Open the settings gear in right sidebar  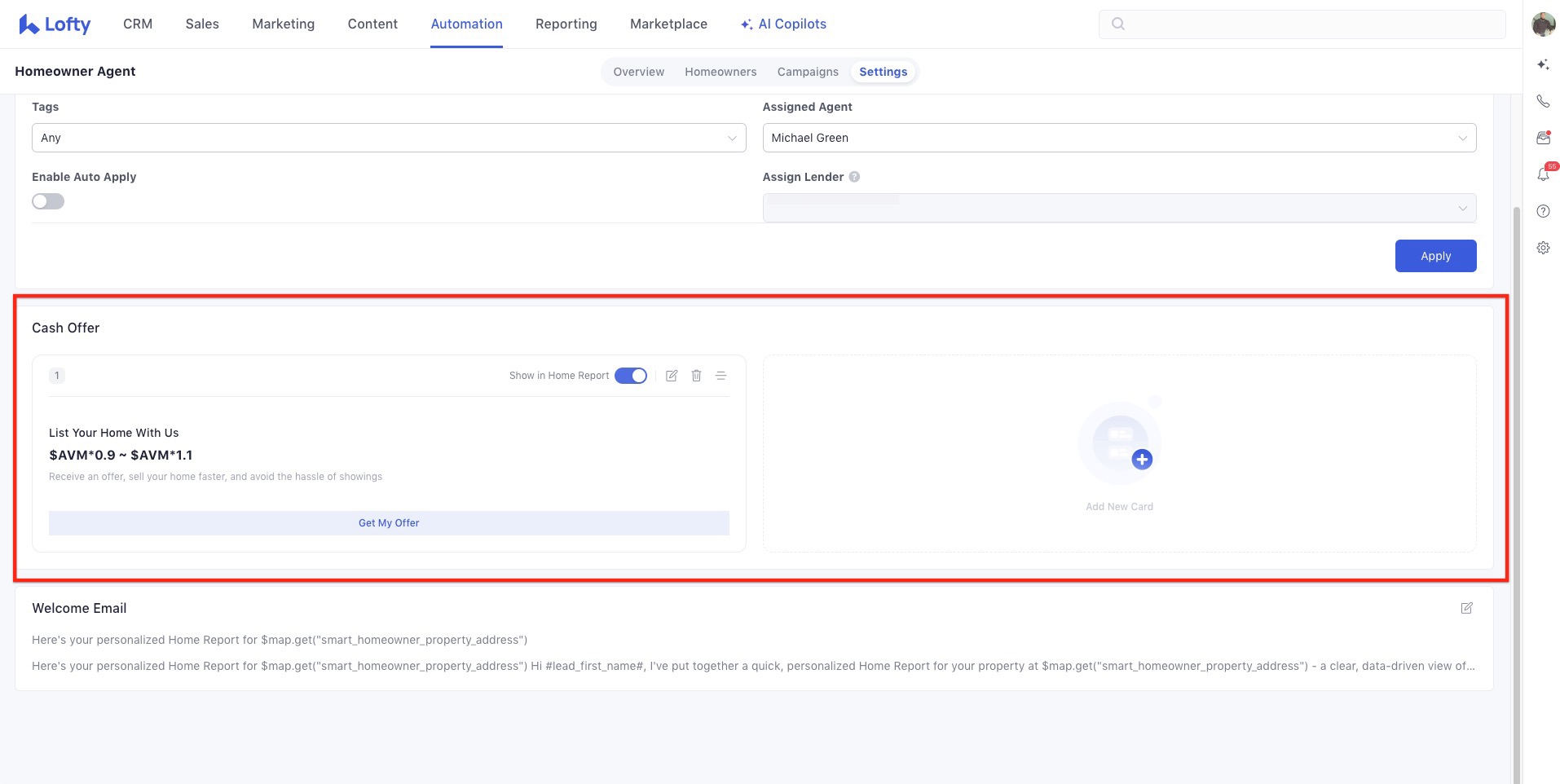[x=1543, y=248]
